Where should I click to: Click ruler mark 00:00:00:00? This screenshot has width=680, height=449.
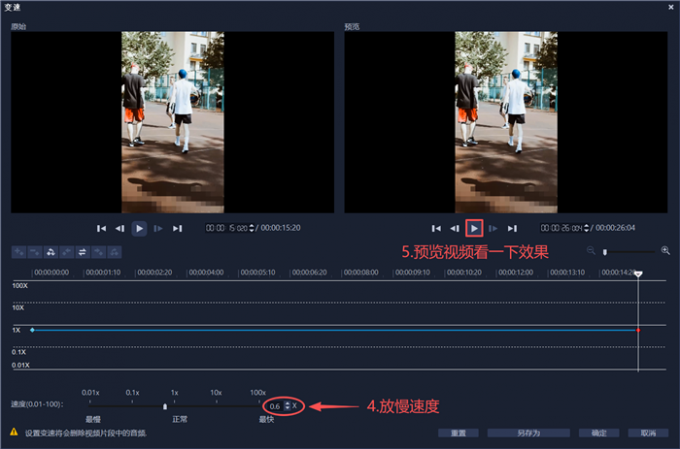(x=52, y=272)
